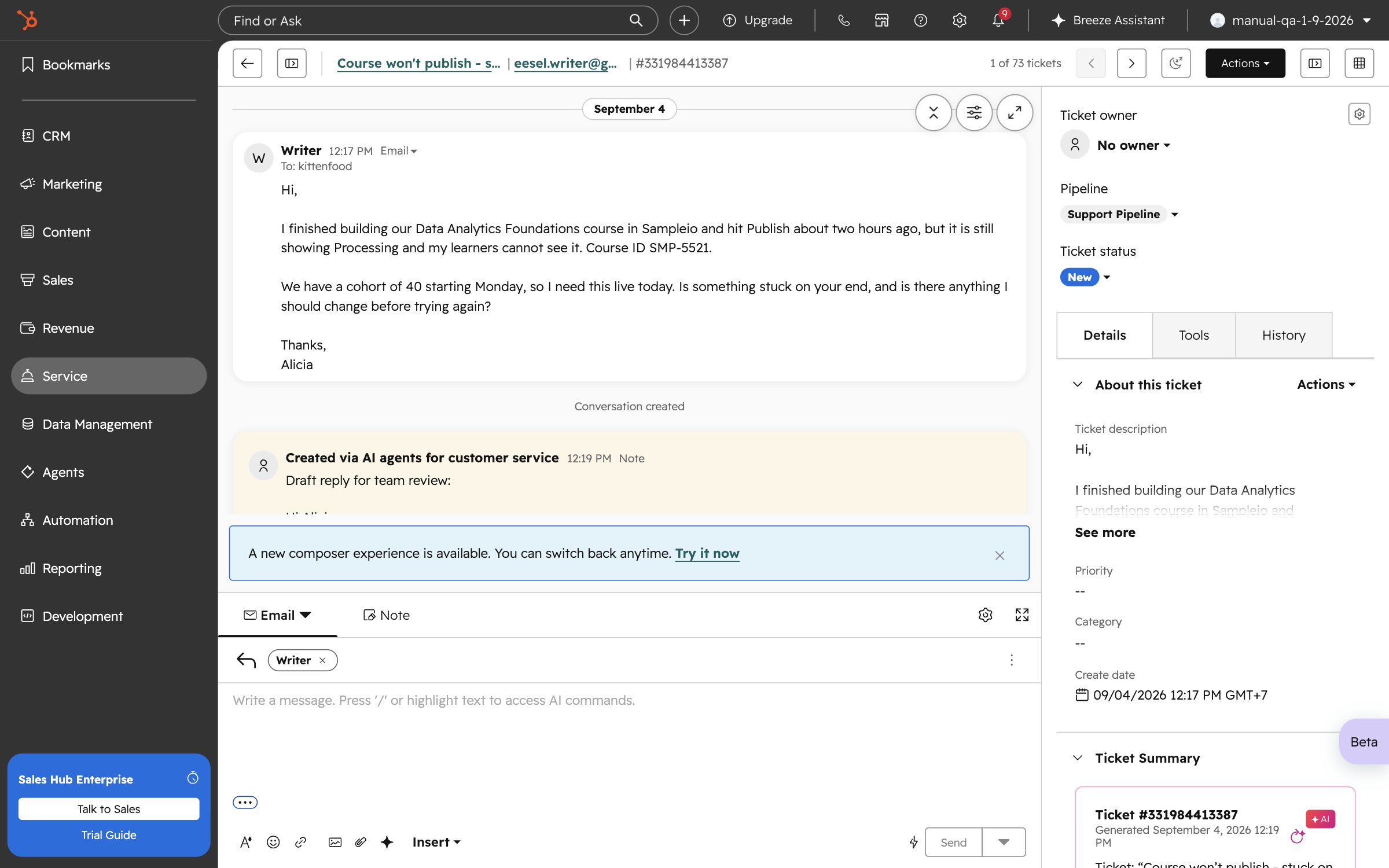
Task: Expand the composer to full screen
Action: [1022, 615]
